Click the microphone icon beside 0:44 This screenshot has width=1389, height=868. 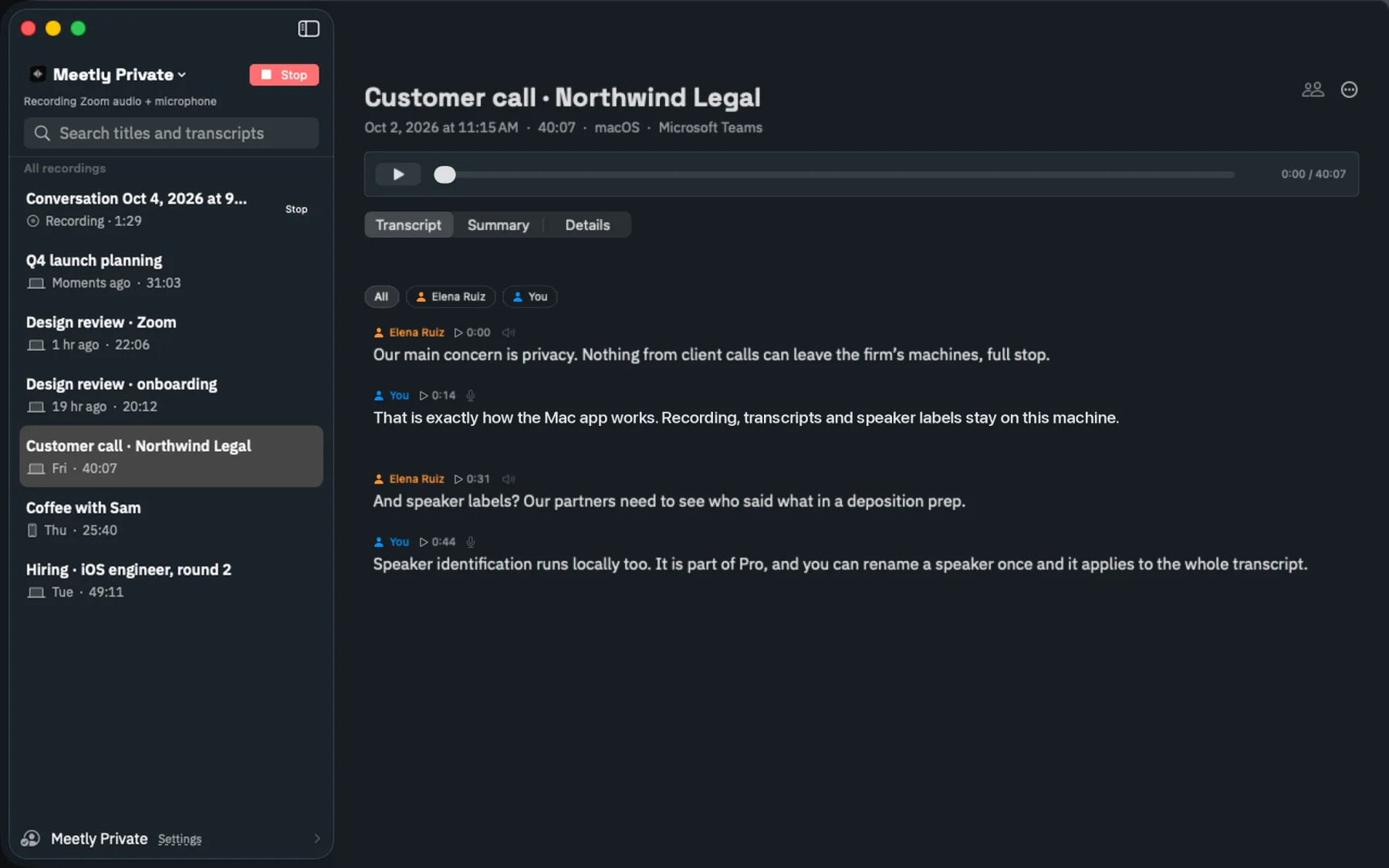(x=471, y=542)
